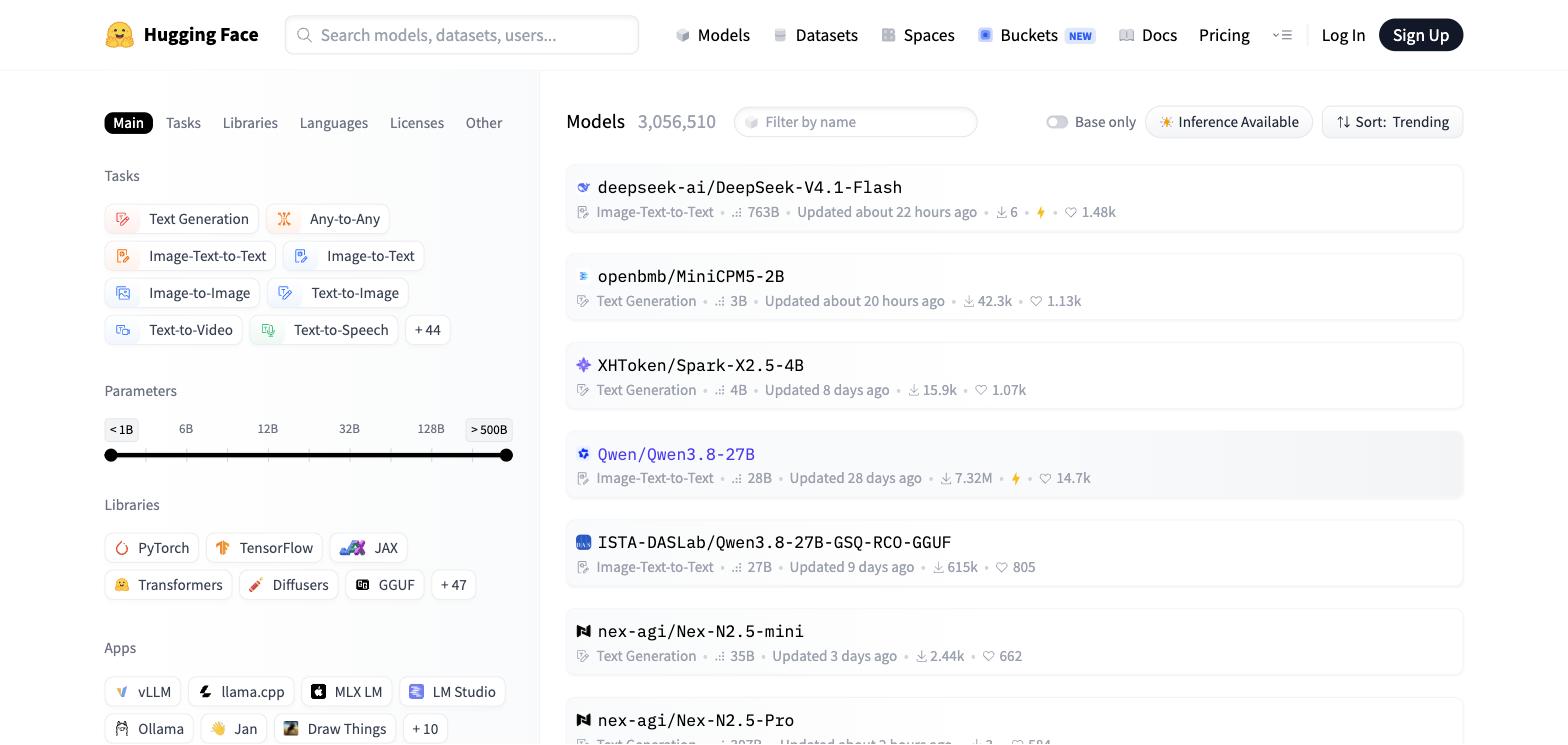Click the right handle of Parameters slider
The height and width of the screenshot is (745, 1568).
click(x=506, y=455)
